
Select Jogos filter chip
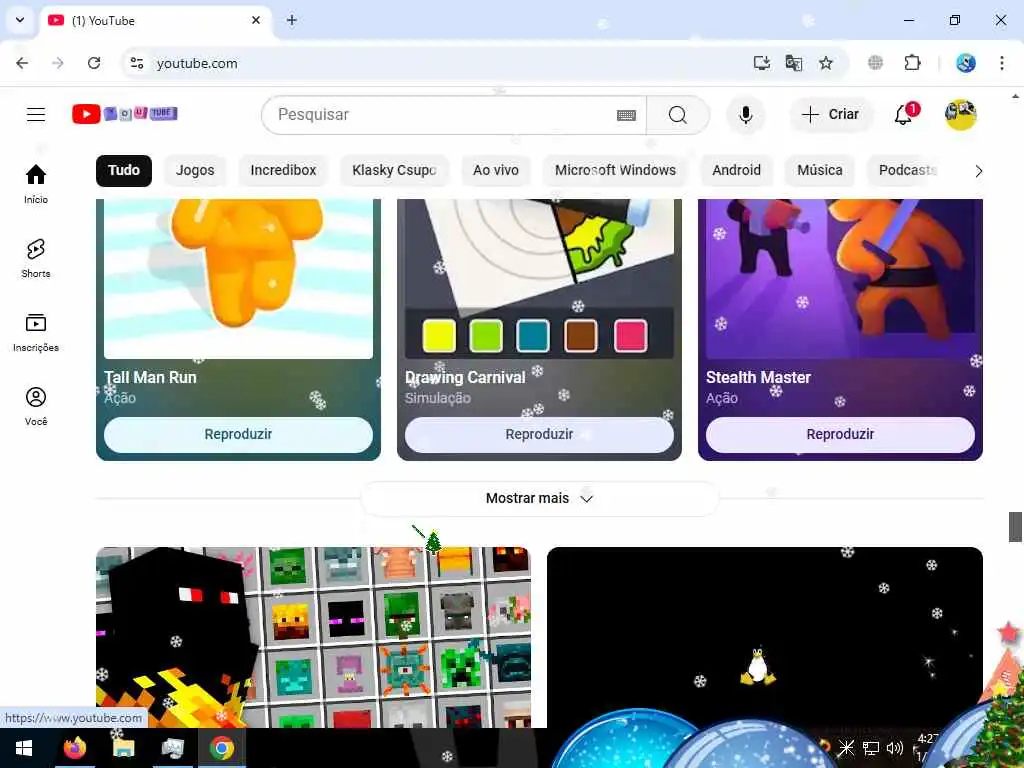195,170
